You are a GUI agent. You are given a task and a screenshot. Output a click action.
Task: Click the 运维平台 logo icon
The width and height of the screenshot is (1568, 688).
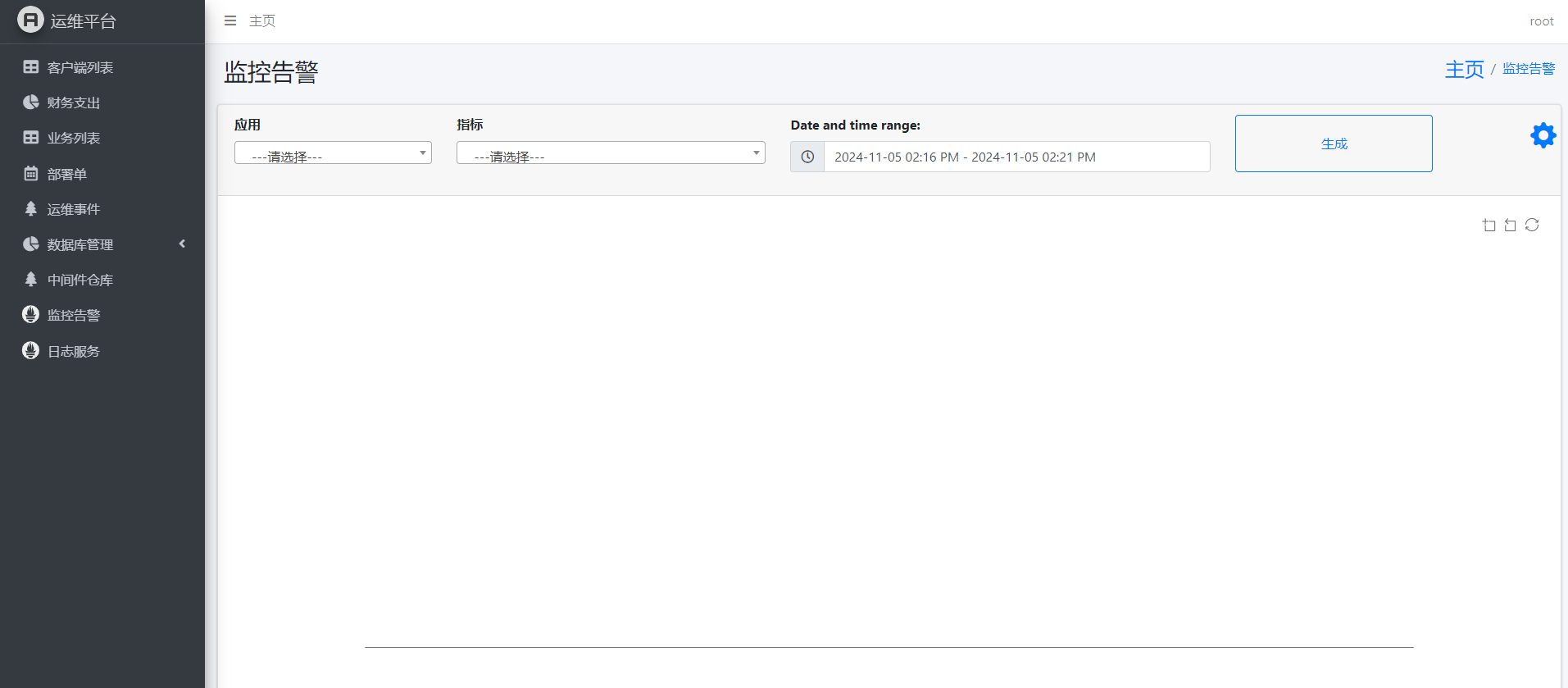[30, 20]
